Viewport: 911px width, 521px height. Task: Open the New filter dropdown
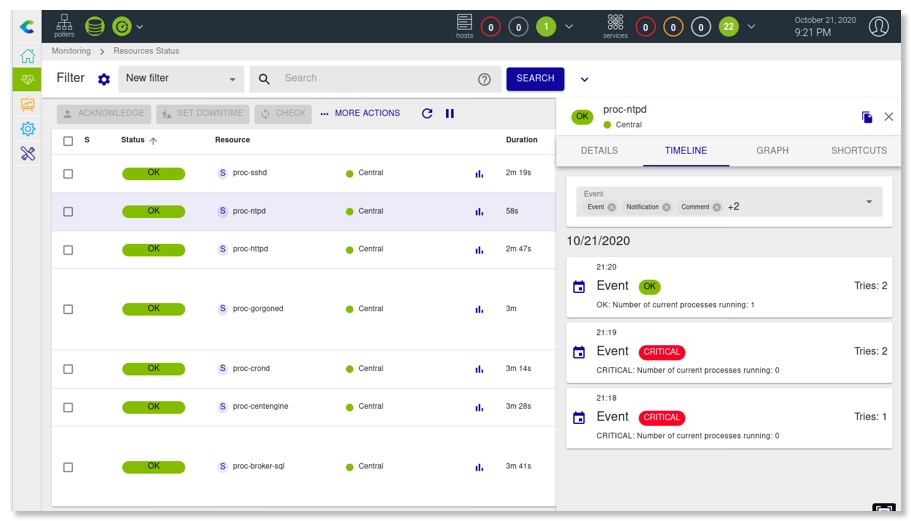pyautogui.click(x=181, y=79)
